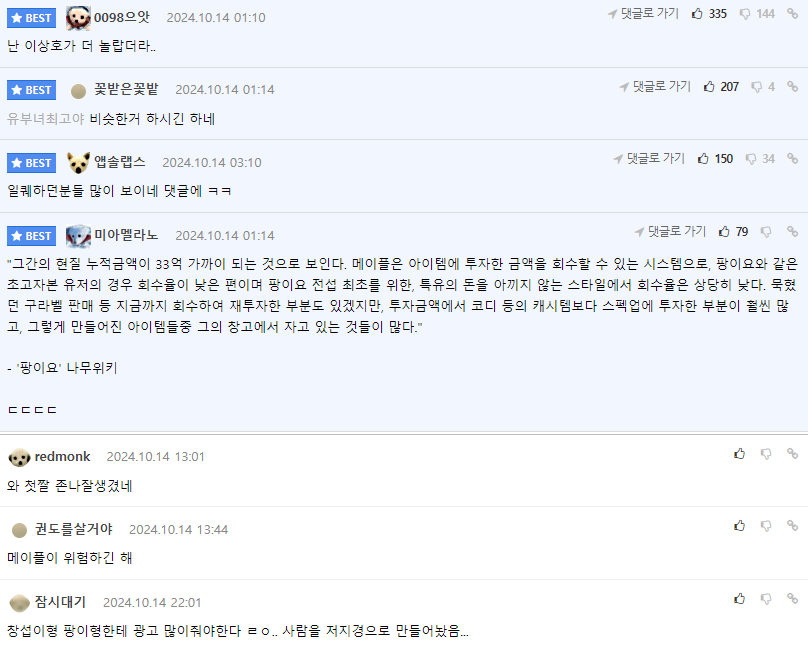Image resolution: width=808 pixels, height=650 pixels.
Task: Go to comment from 0098으앗 best entry
Action: coord(643,14)
